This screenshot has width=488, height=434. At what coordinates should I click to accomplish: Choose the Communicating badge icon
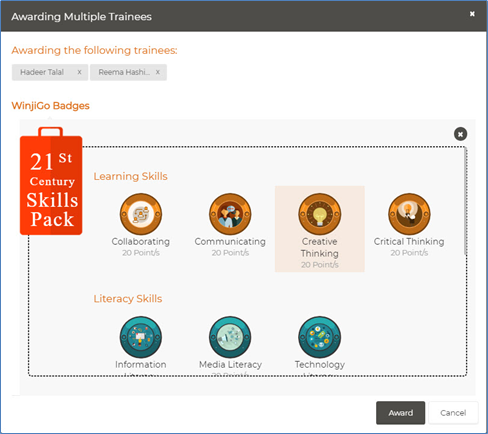pyautogui.click(x=230, y=214)
